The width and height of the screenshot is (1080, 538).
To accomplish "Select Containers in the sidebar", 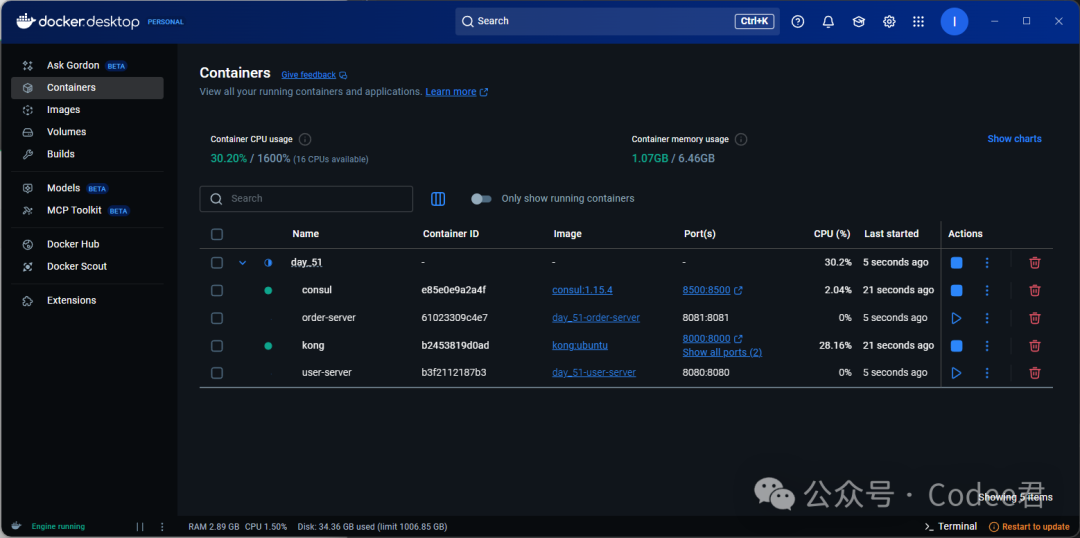I will click(87, 87).
